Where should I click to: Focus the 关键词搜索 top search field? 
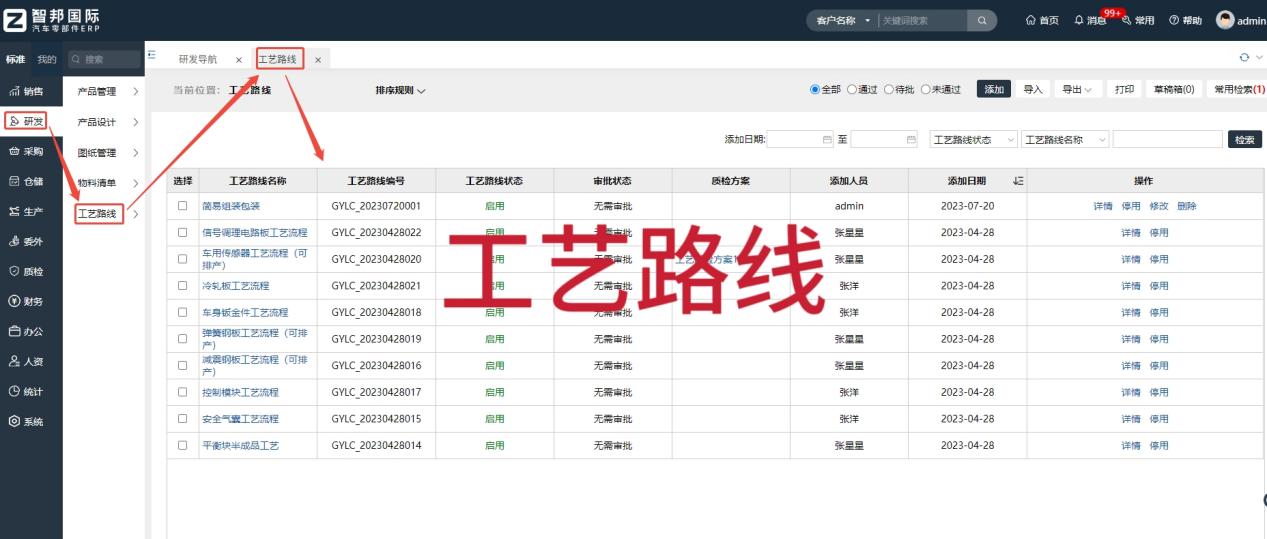(922, 20)
